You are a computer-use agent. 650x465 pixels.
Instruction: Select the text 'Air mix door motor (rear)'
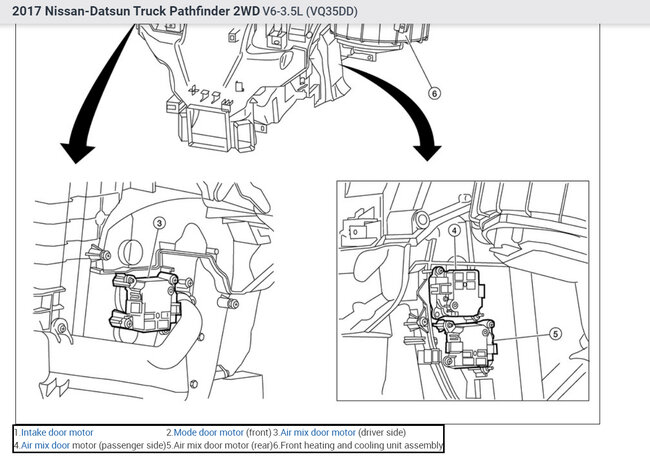[x=223, y=446]
